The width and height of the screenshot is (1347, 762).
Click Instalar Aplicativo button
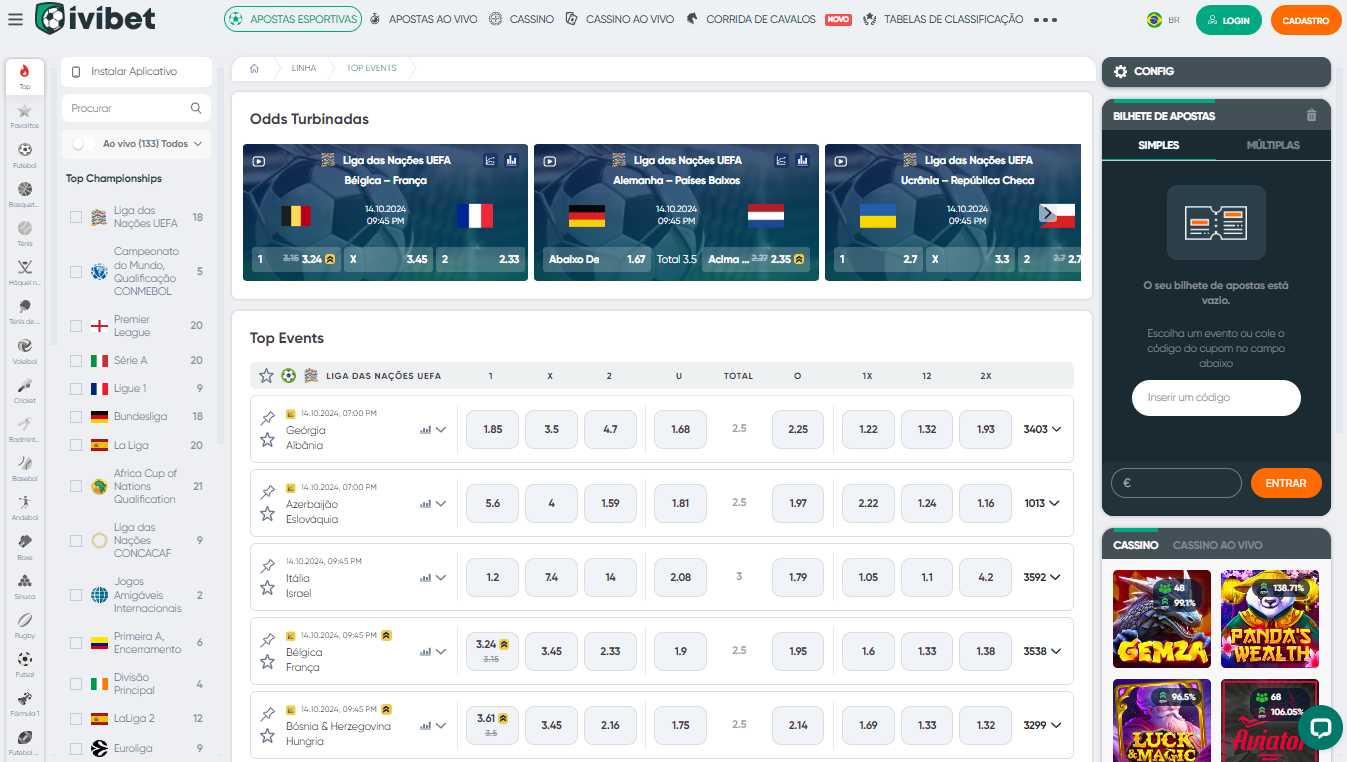pos(137,72)
